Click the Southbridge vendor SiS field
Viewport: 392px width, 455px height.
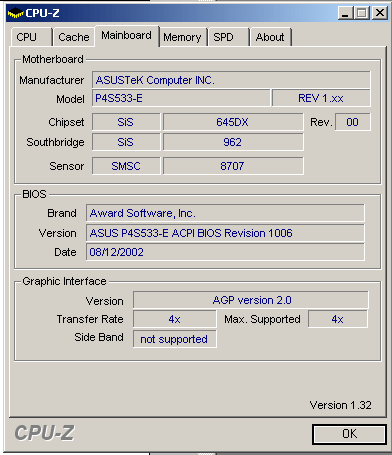(x=126, y=142)
